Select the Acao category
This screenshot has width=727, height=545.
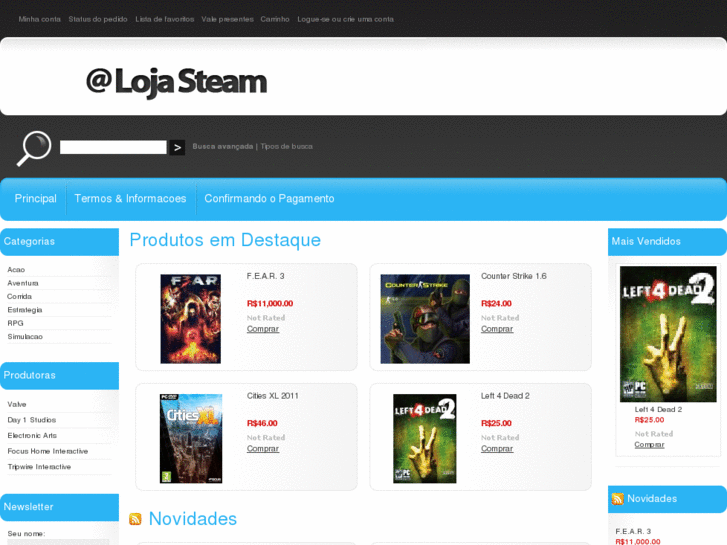click(16, 269)
